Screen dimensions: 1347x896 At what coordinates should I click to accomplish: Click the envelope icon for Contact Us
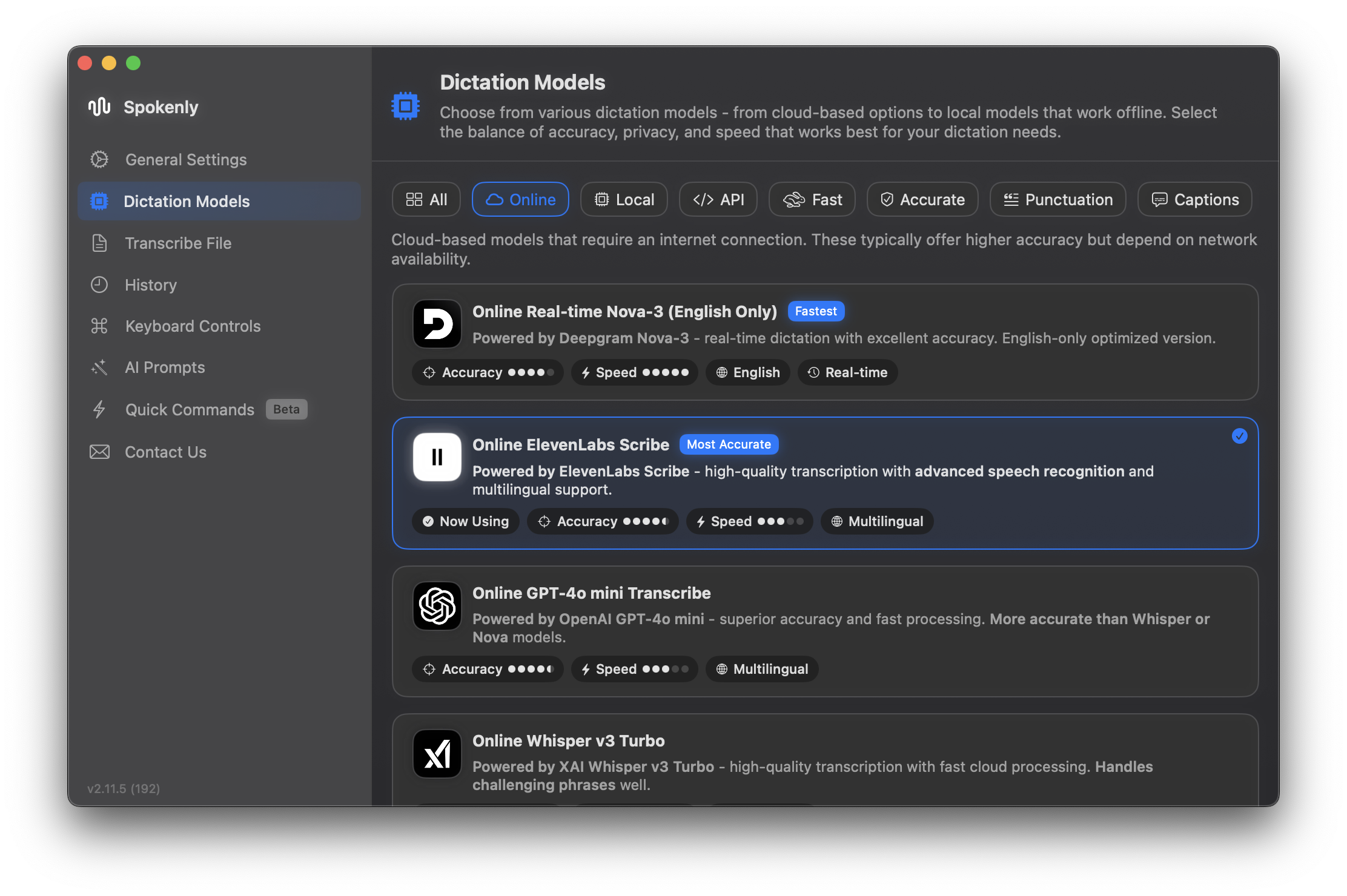(x=99, y=452)
